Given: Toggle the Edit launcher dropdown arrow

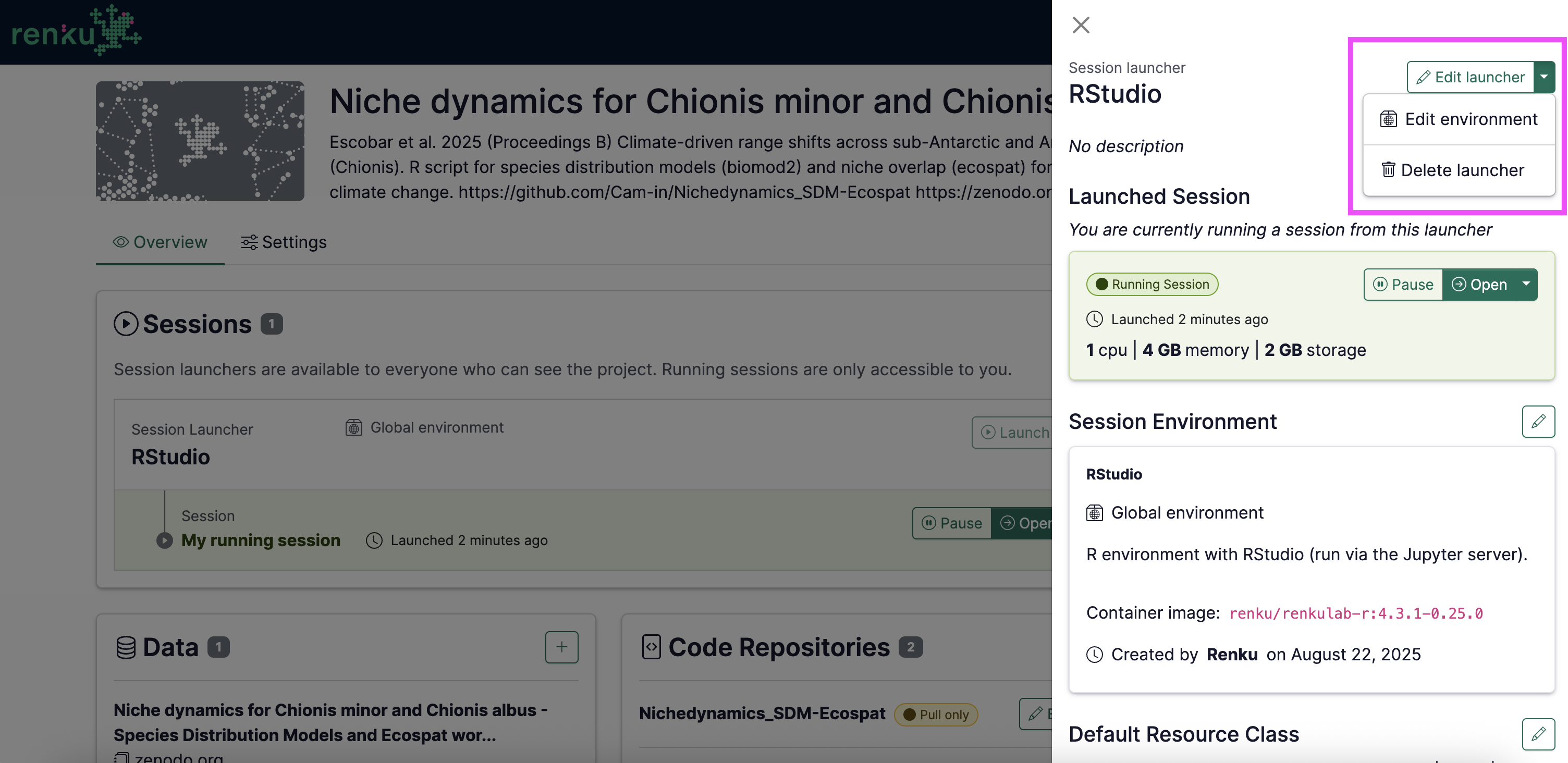Looking at the screenshot, I should [x=1544, y=77].
